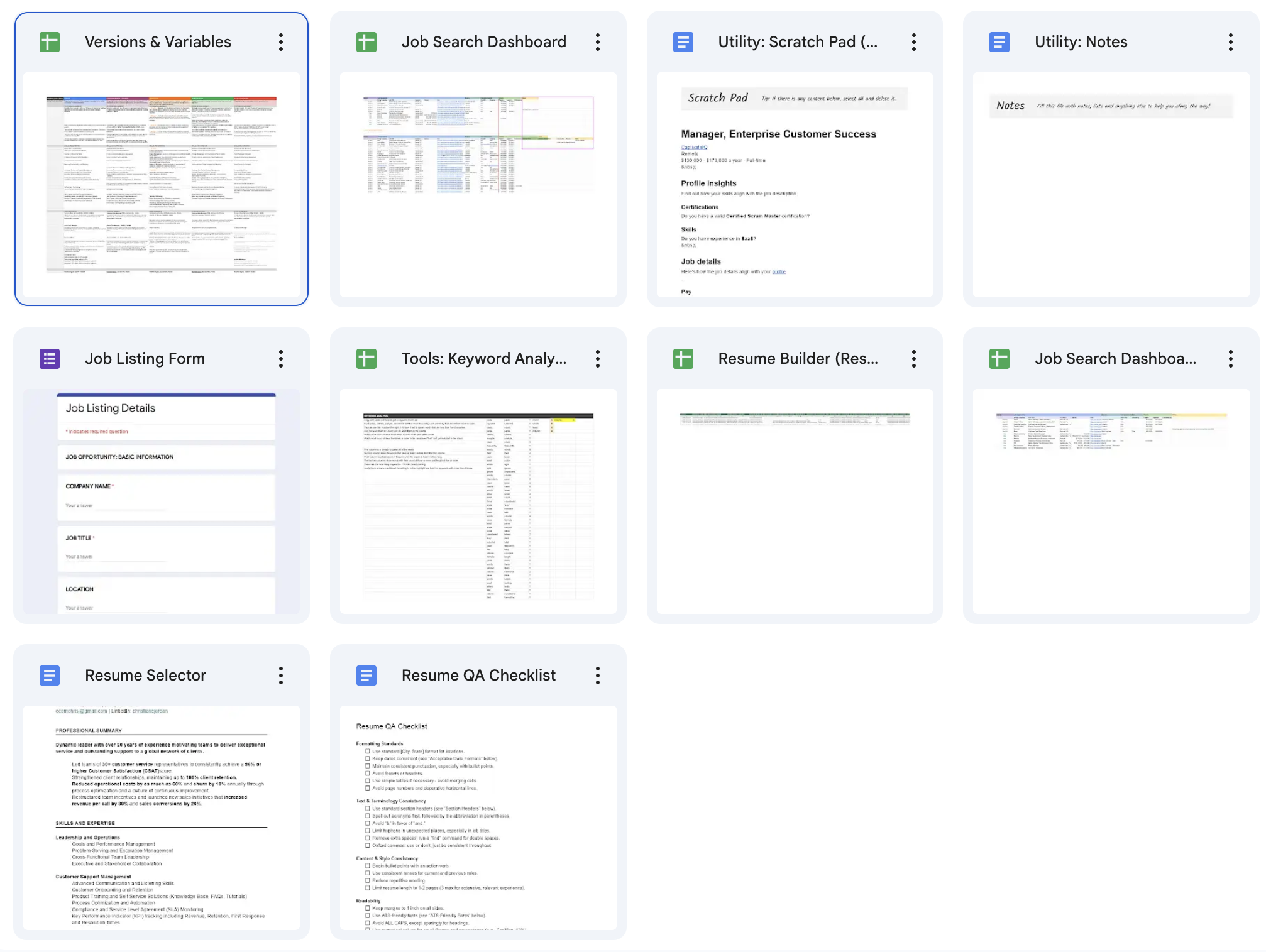The height and width of the screenshot is (952, 1266).
Task: Select the 'Resume Builder (Res...' file title
Action: point(798,359)
